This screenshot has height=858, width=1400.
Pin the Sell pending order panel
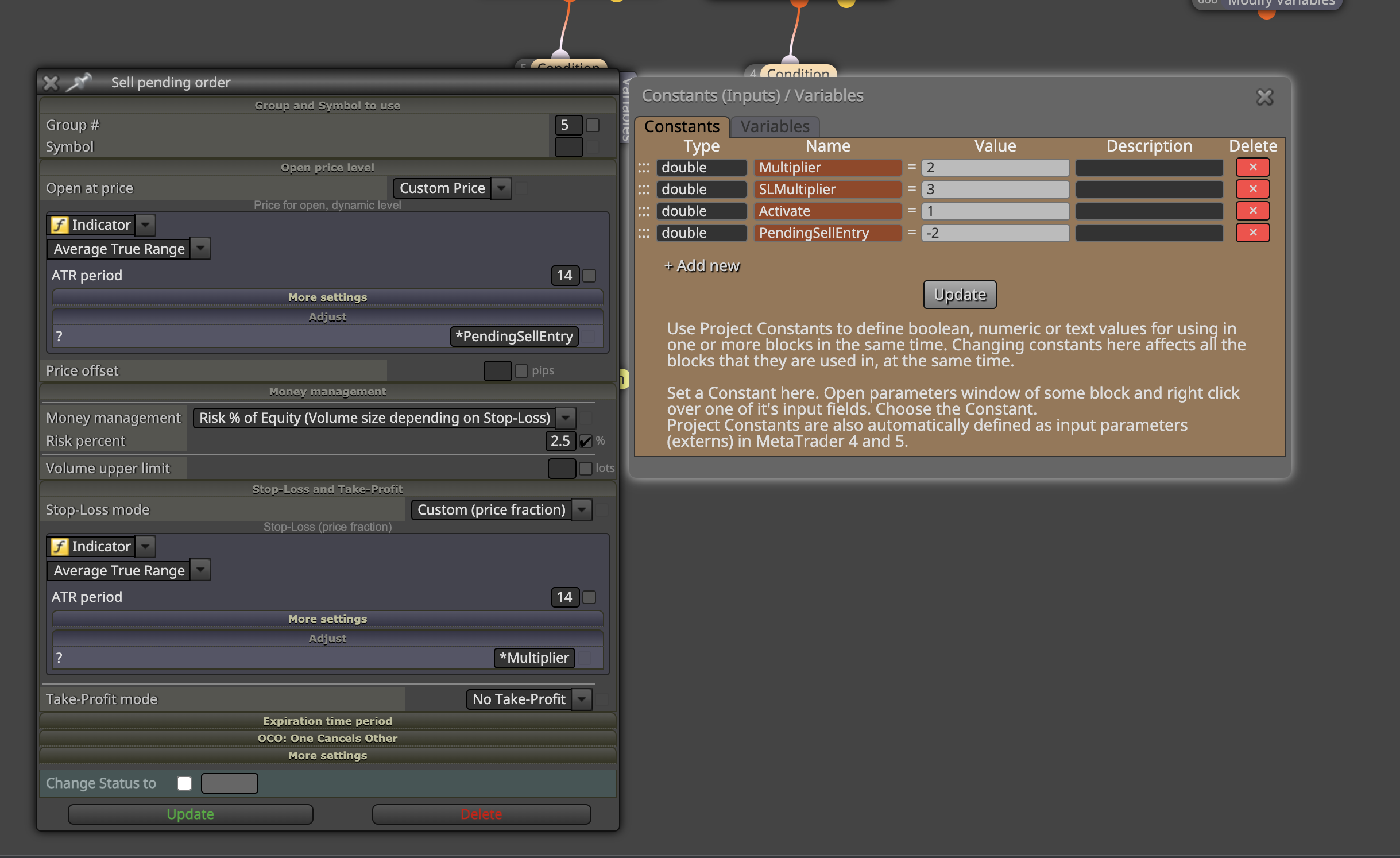79,82
